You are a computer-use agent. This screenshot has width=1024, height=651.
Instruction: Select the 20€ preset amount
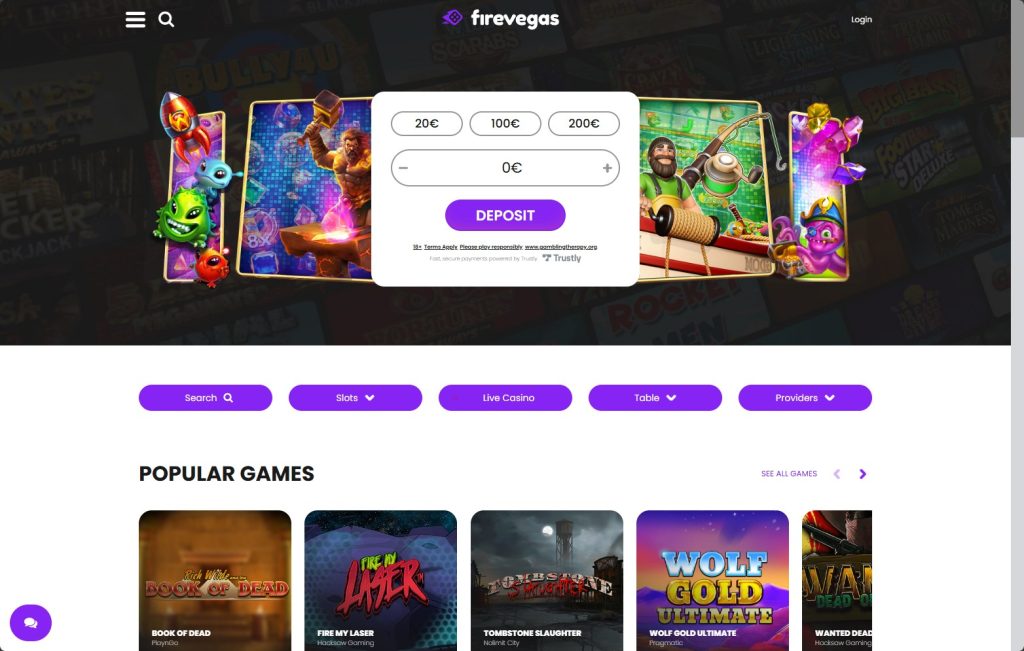426,123
